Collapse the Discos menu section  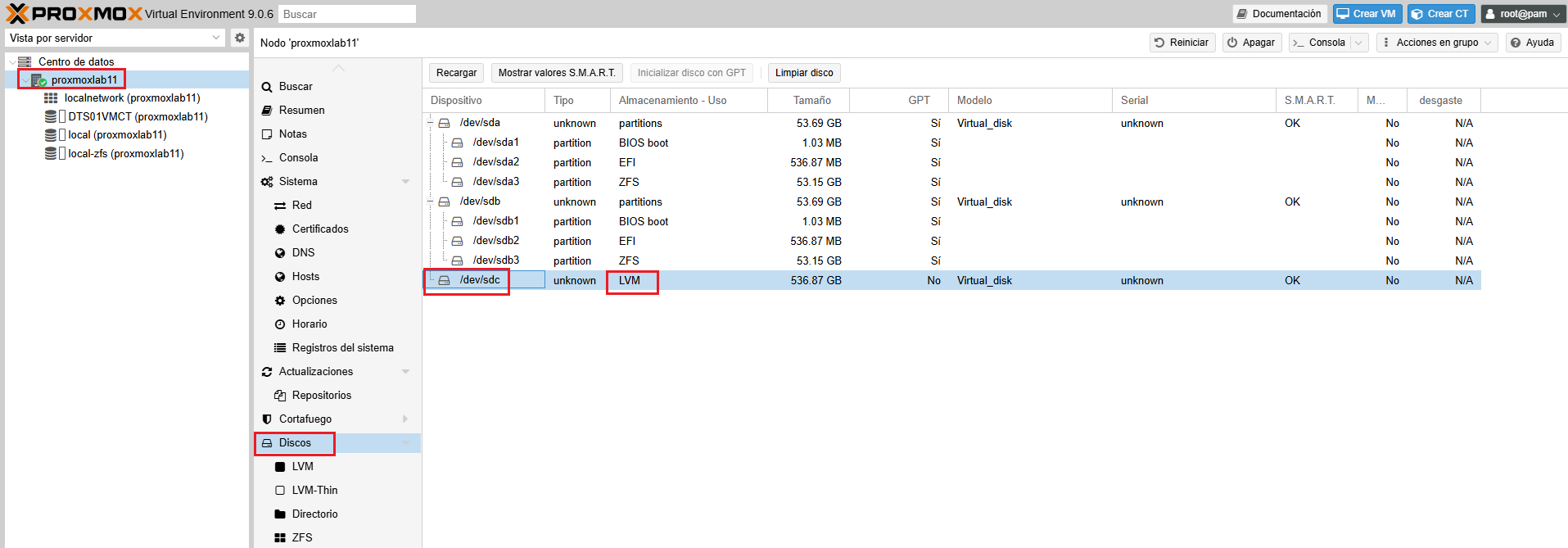click(x=405, y=443)
